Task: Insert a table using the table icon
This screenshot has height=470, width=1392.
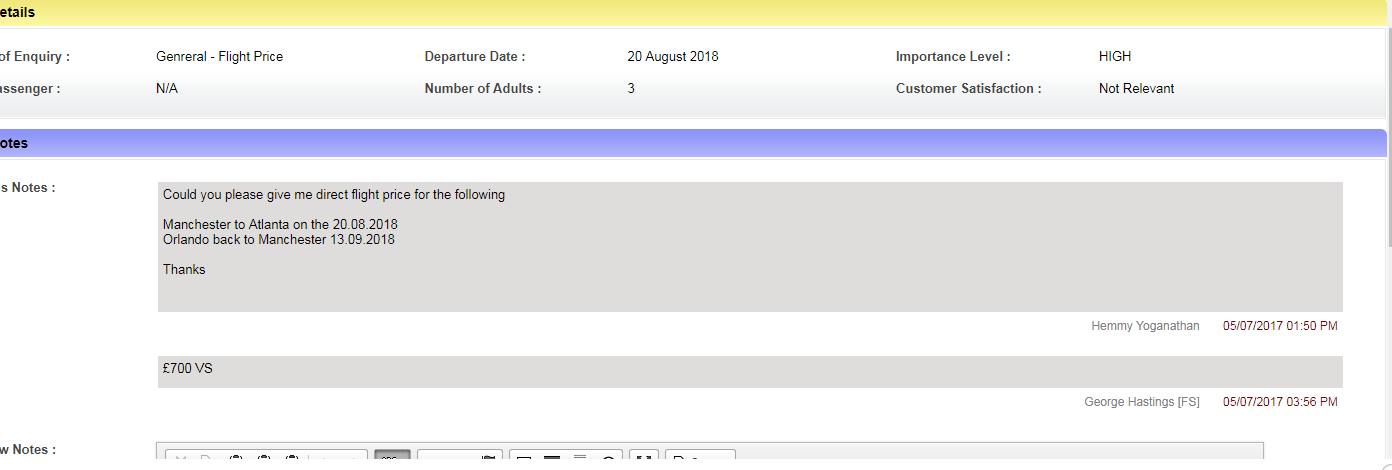Action: coord(523,460)
